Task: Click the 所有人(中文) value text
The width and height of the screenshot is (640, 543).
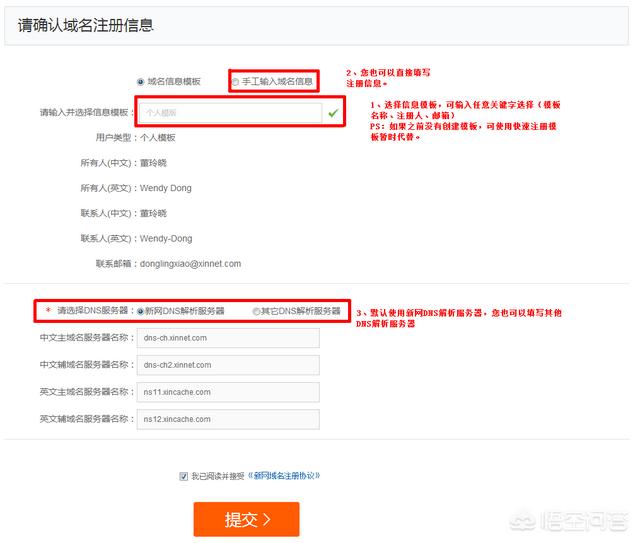Action: 153,163
